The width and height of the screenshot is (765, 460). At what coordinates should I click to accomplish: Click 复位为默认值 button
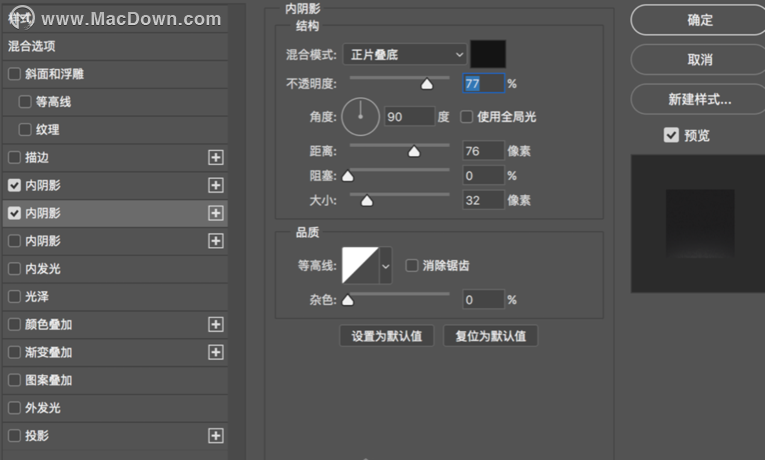[490, 336]
